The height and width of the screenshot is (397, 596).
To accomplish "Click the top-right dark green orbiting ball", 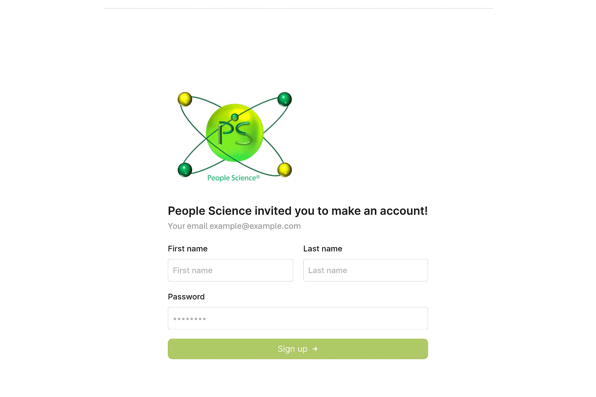I will coord(284,99).
